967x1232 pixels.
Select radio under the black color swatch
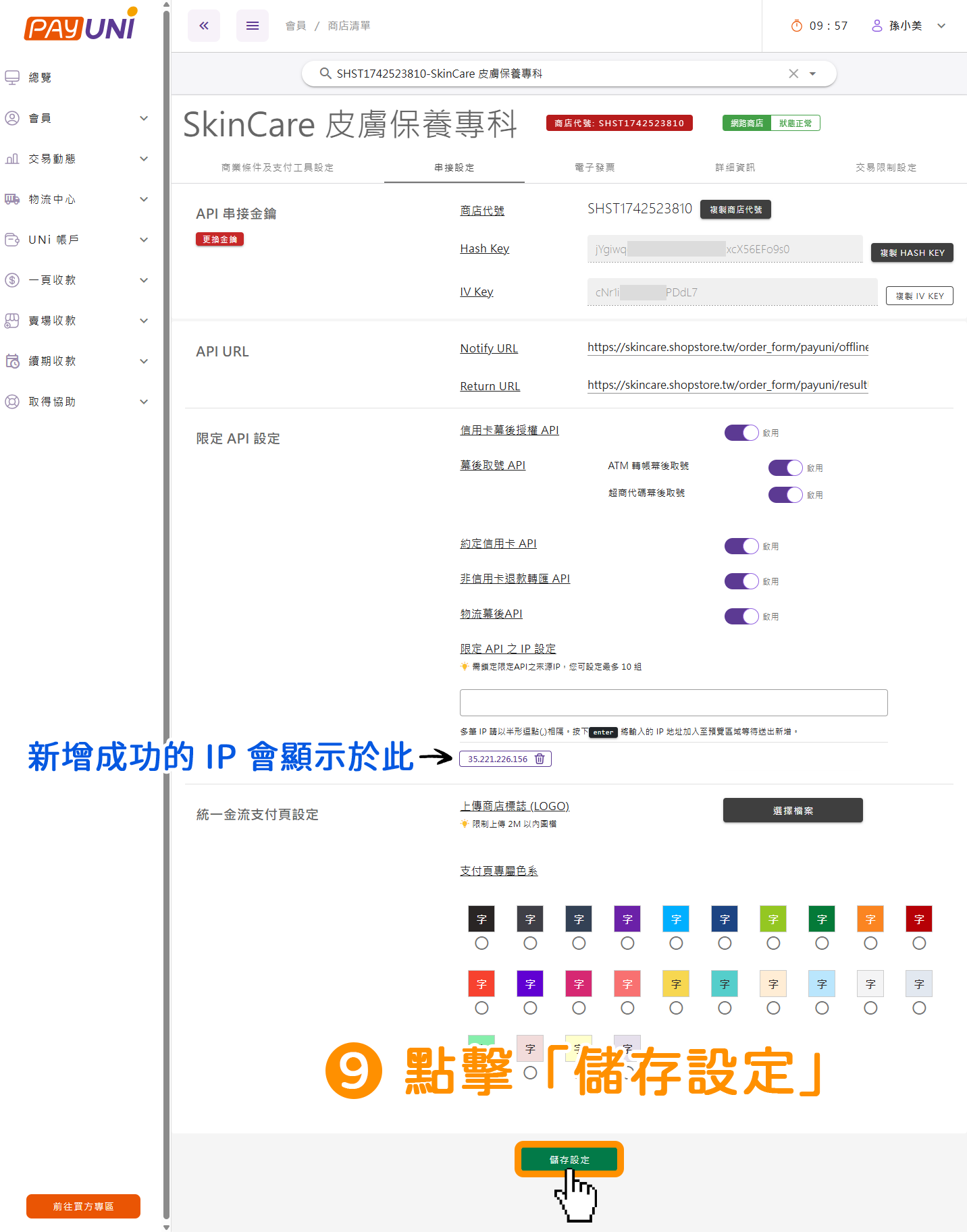coord(481,943)
